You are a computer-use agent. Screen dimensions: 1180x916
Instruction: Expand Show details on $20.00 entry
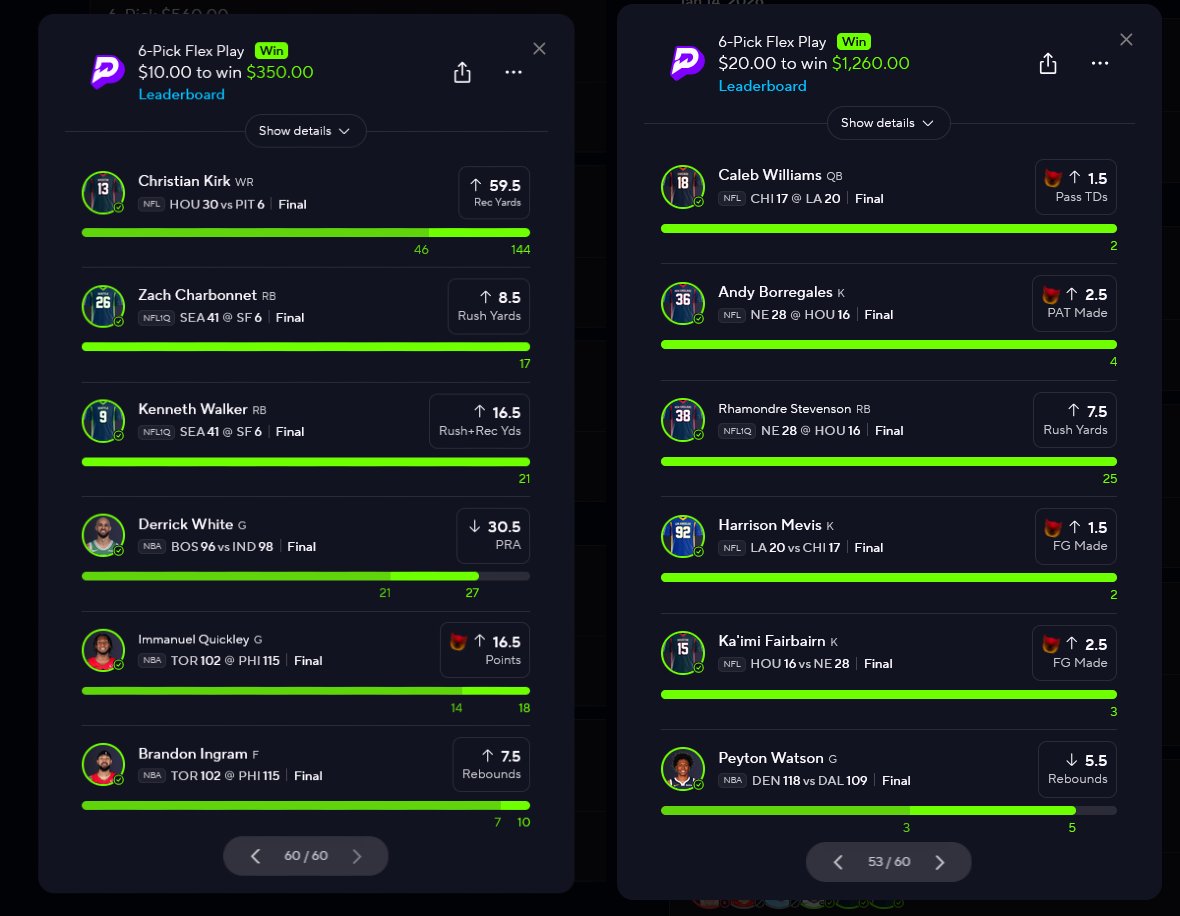tap(888, 123)
